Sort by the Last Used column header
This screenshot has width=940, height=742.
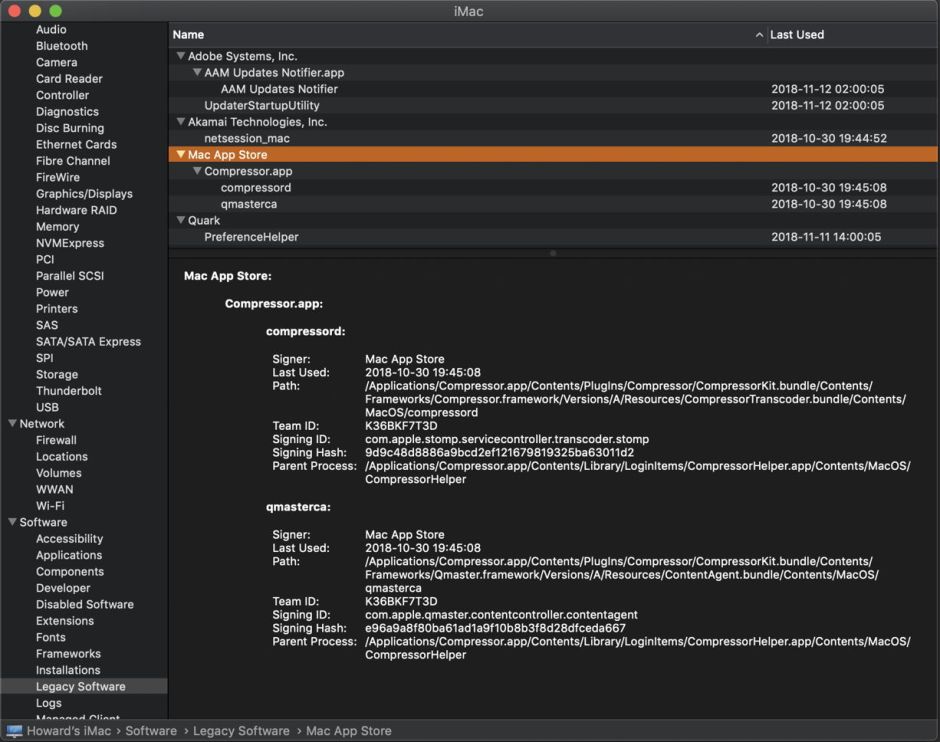pyautogui.click(x=796, y=35)
